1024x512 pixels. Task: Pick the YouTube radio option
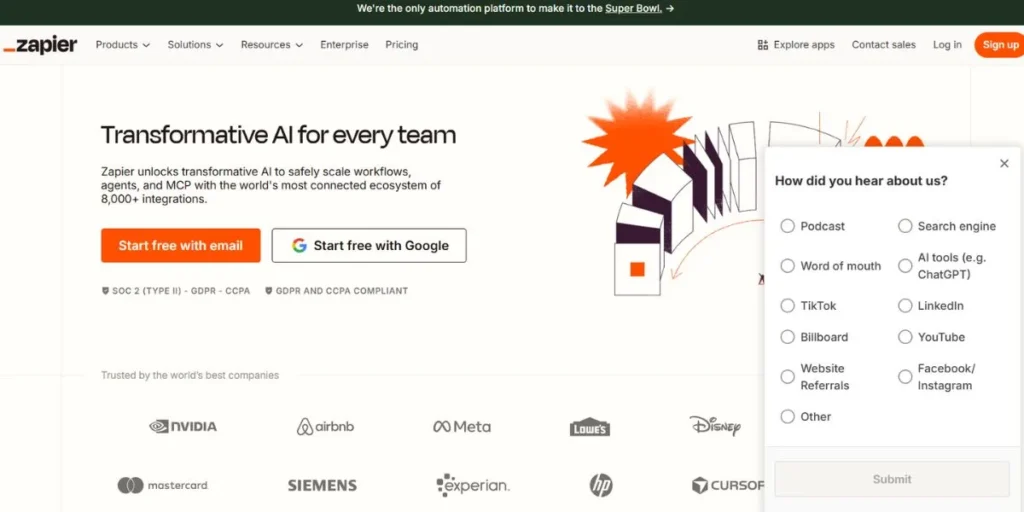coord(904,337)
